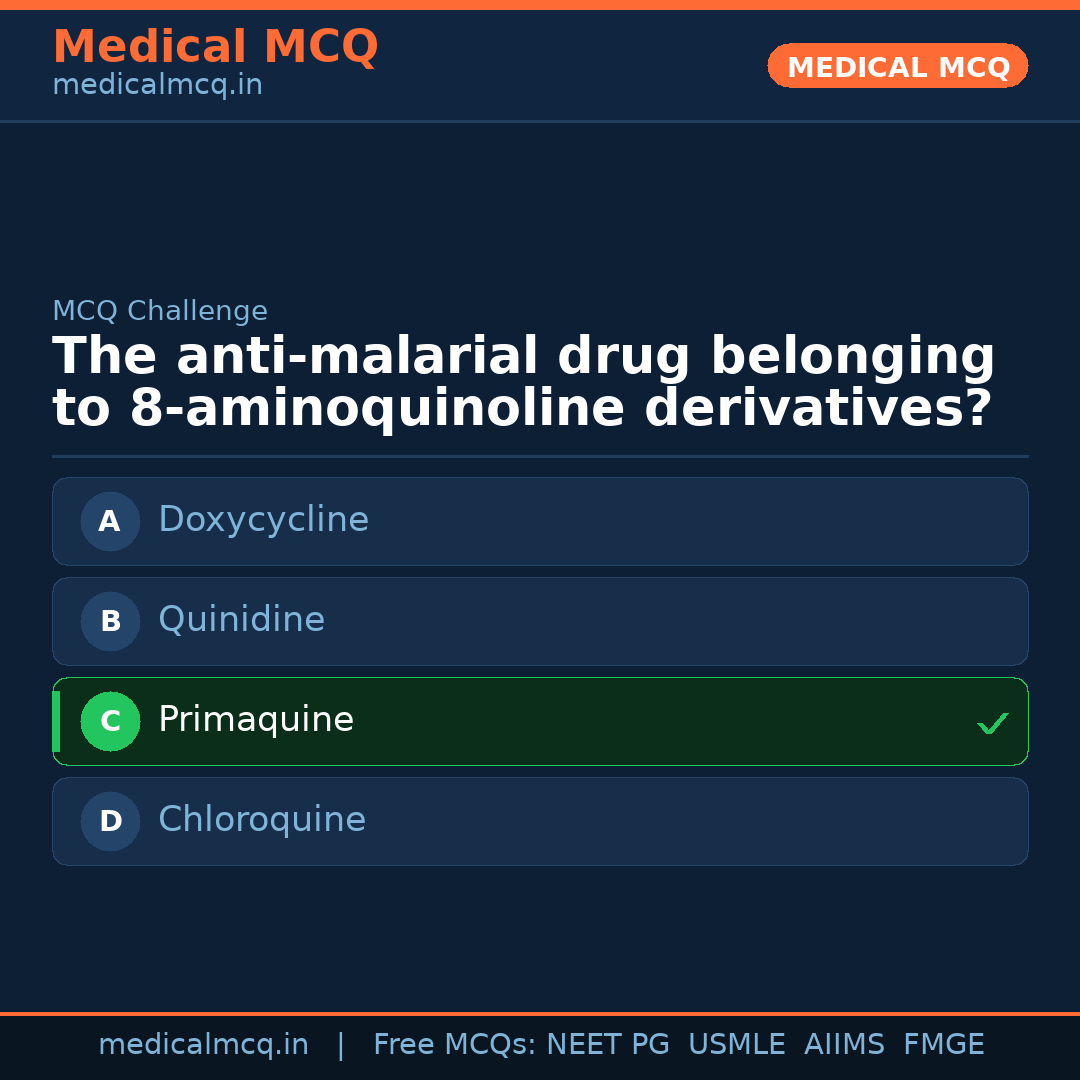Screen dimensions: 1080x1080
Task: Click the circled letter B badge
Action: [x=110, y=621]
